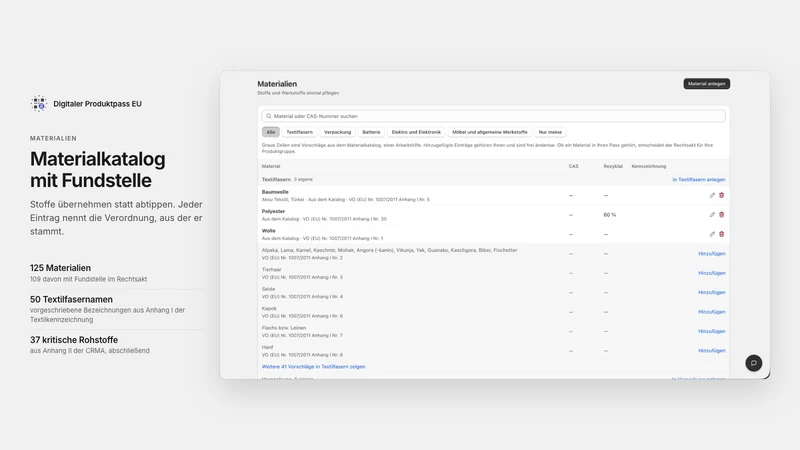
Task: Click the Seide suggestion name
Action: click(268, 289)
